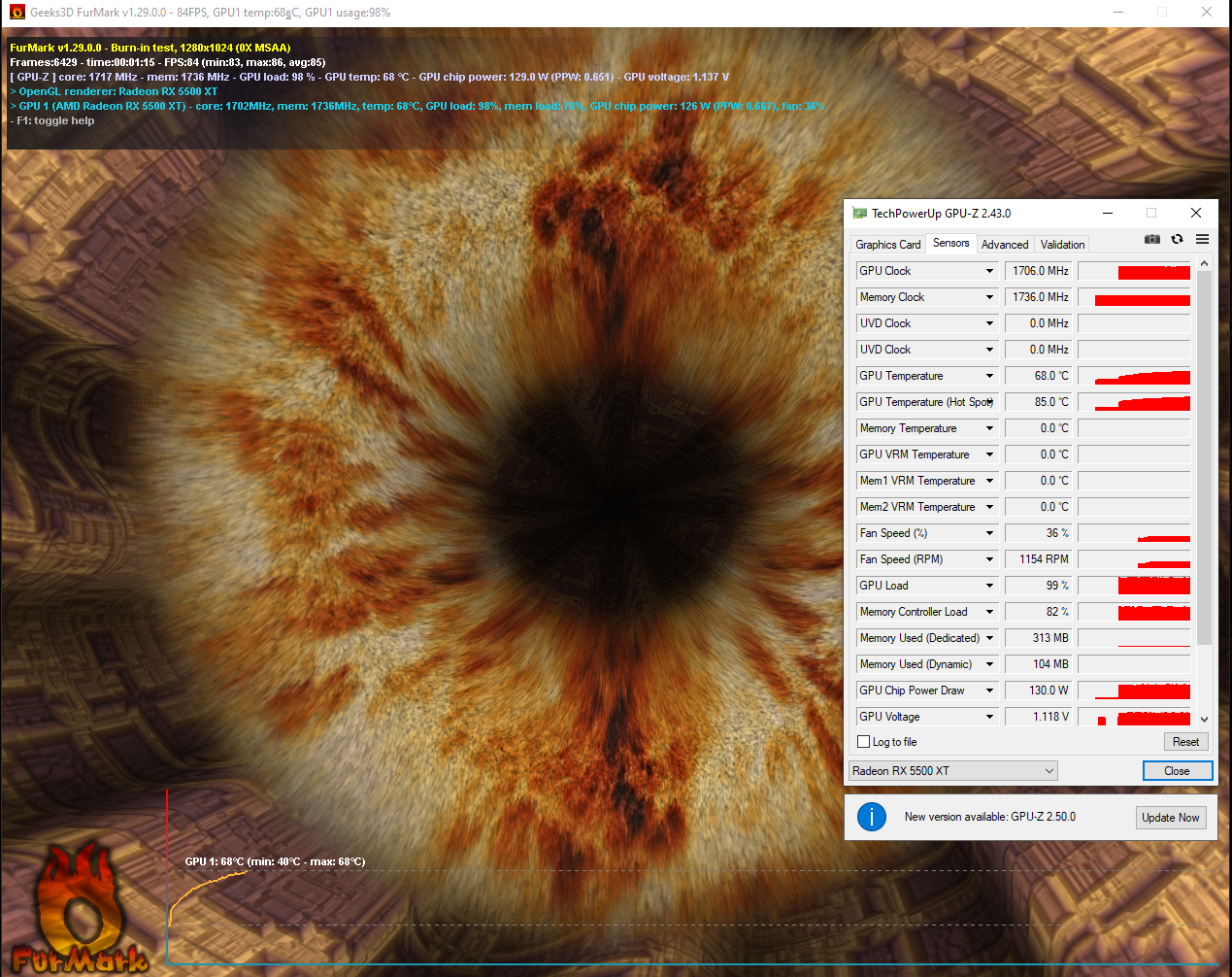Click the blue info icon beside the update notice
The width and height of the screenshot is (1232, 977).
click(x=871, y=817)
